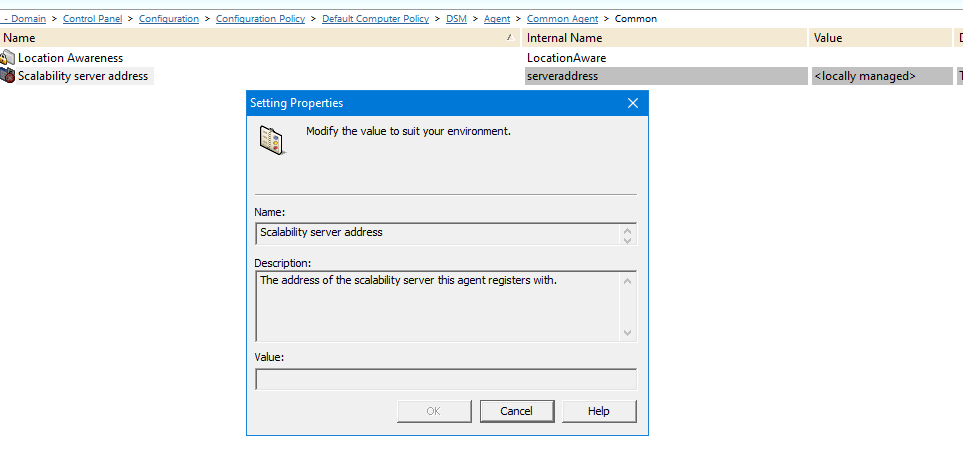Image resolution: width=963 pixels, height=466 pixels.
Task: Click inside the Value input field
Action: pos(445,379)
